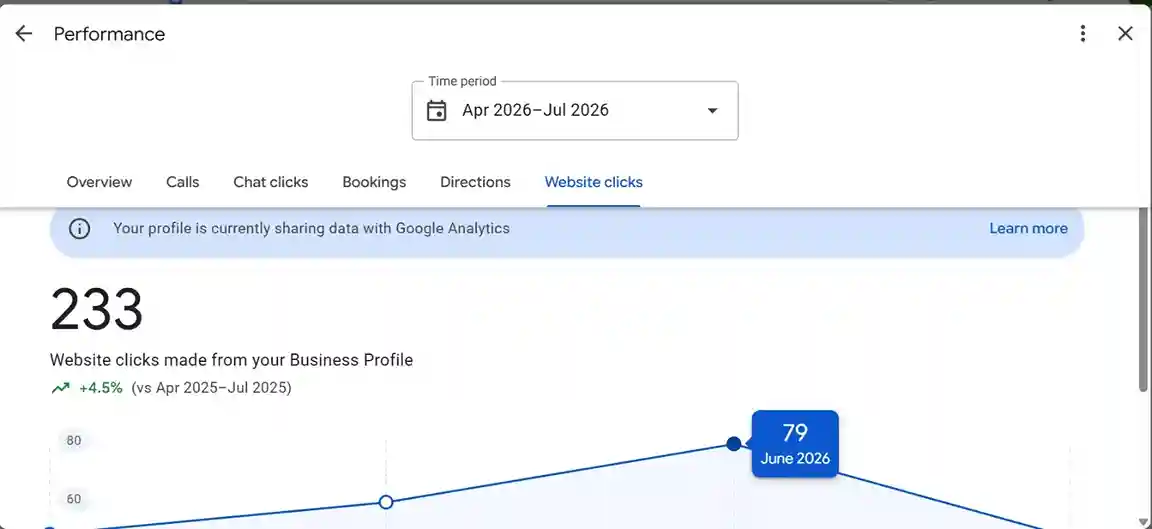Open the Chat clicks tab
Image resolution: width=1152 pixels, height=529 pixels.
(x=270, y=182)
